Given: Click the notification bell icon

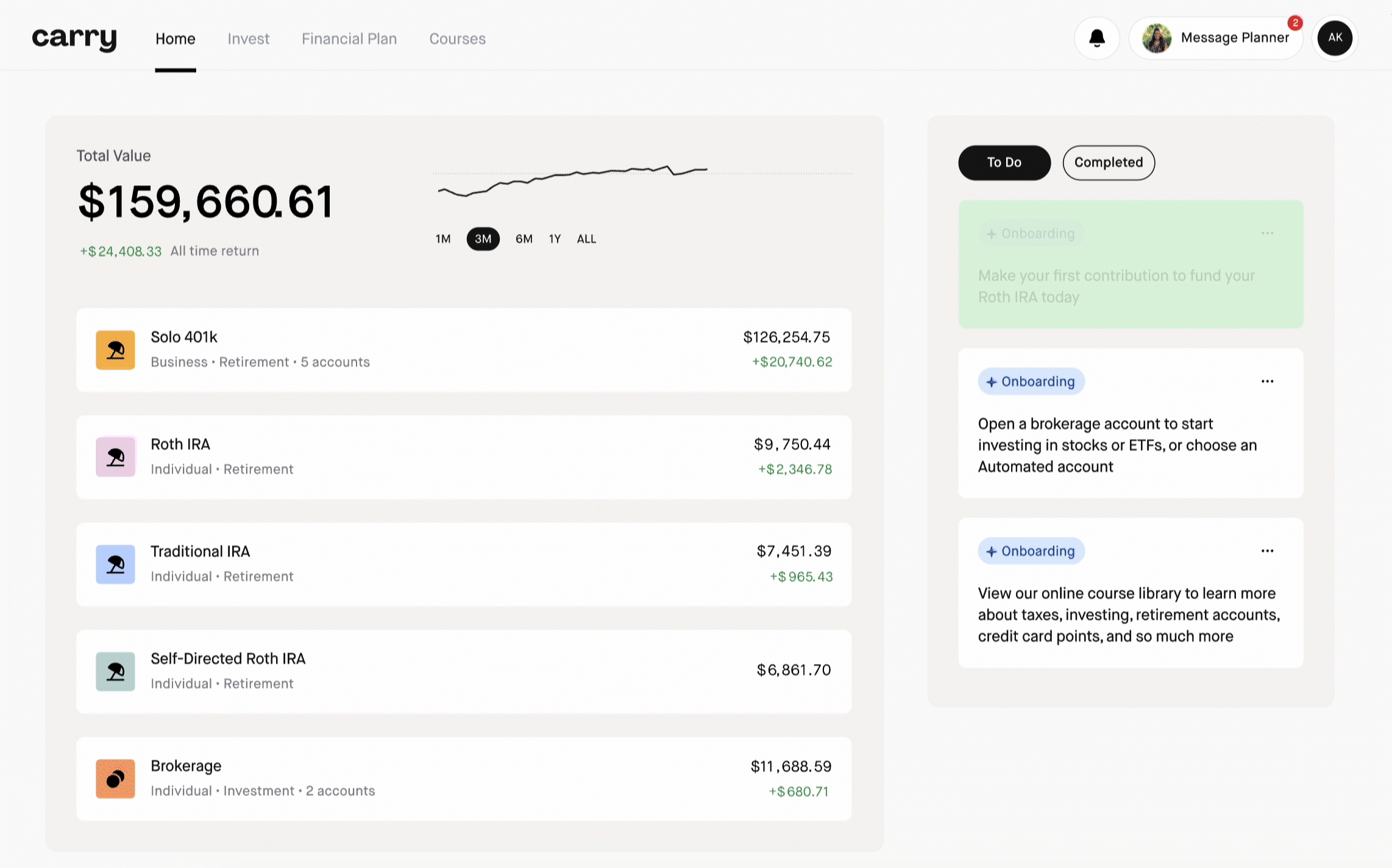Looking at the screenshot, I should pos(1096,38).
